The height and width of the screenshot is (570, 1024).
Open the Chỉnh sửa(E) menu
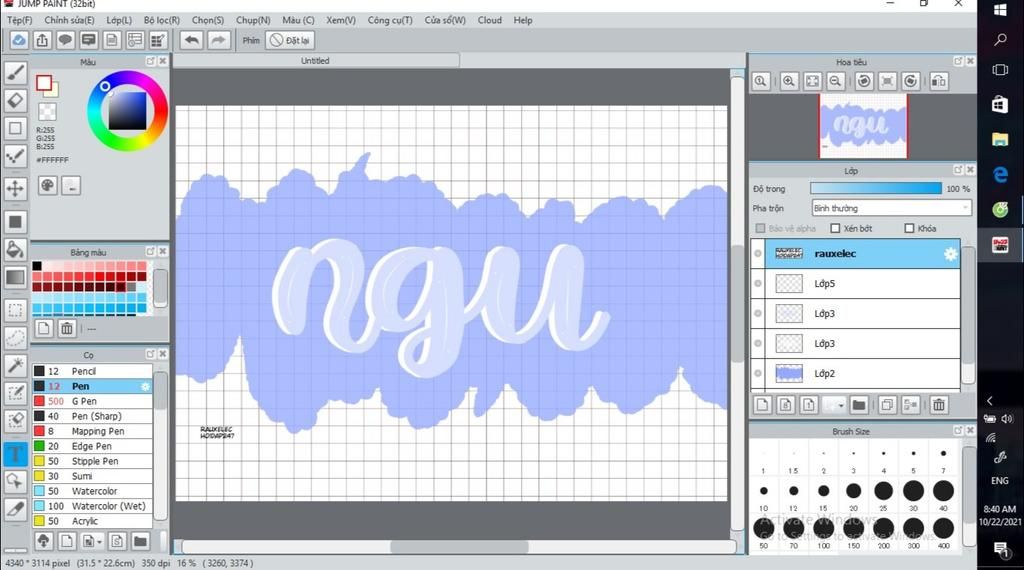69,20
